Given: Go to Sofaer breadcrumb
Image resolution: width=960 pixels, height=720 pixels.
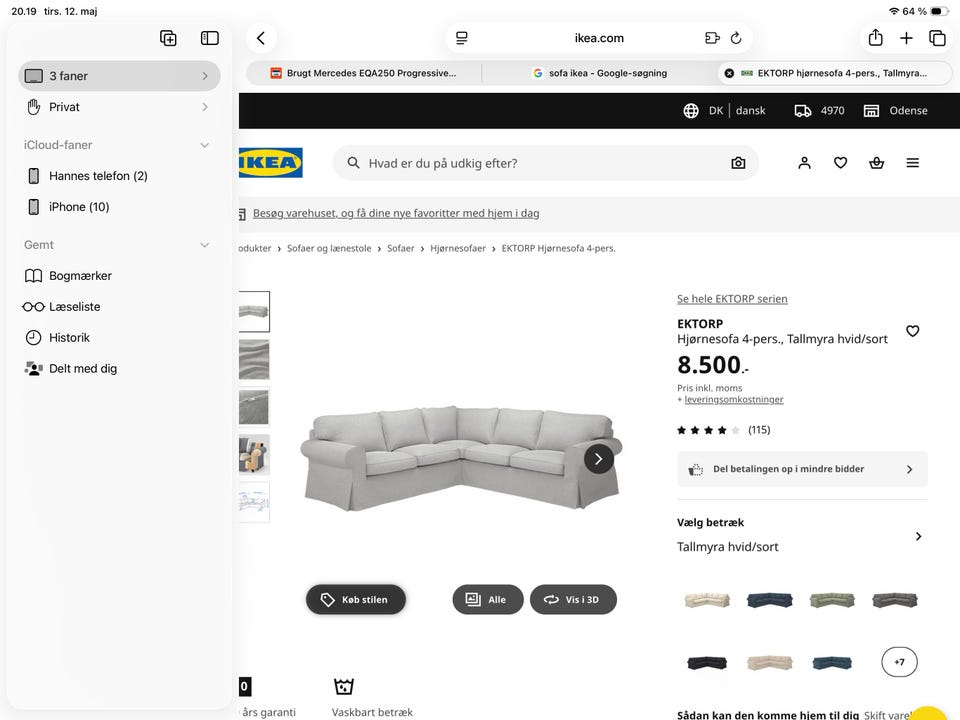Looking at the screenshot, I should click(x=400, y=249).
